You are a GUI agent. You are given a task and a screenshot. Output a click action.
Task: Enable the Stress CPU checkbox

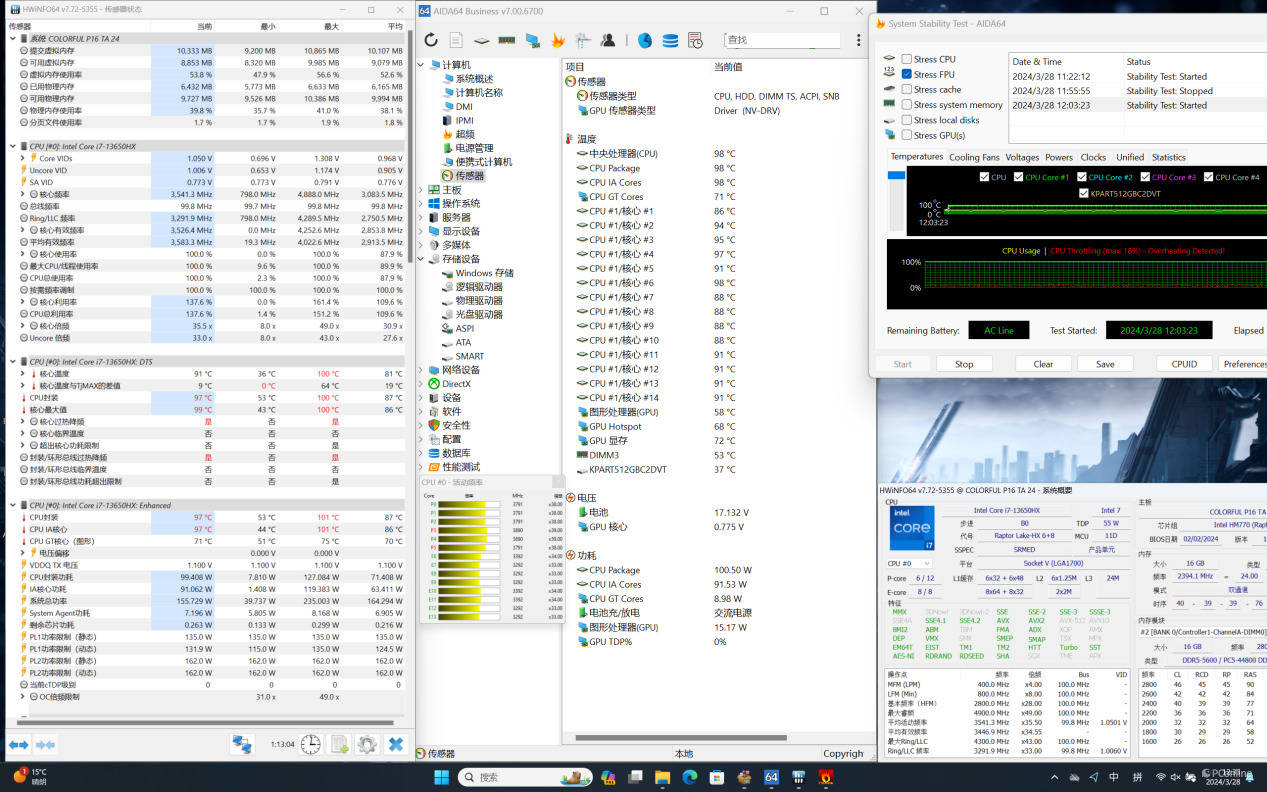point(907,59)
